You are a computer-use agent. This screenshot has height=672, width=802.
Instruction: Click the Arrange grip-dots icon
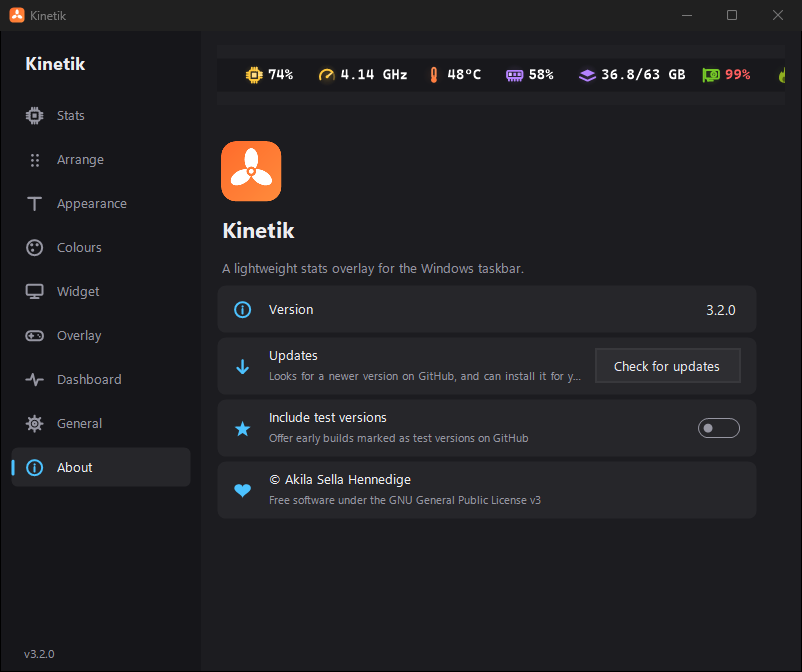[35, 160]
